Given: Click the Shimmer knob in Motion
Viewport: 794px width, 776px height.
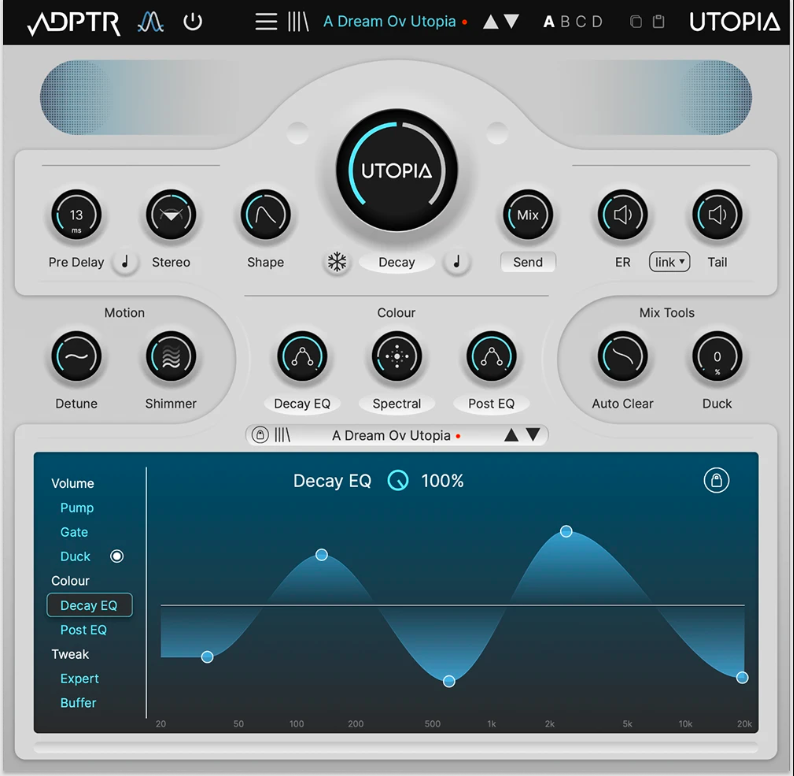Looking at the screenshot, I should [171, 357].
